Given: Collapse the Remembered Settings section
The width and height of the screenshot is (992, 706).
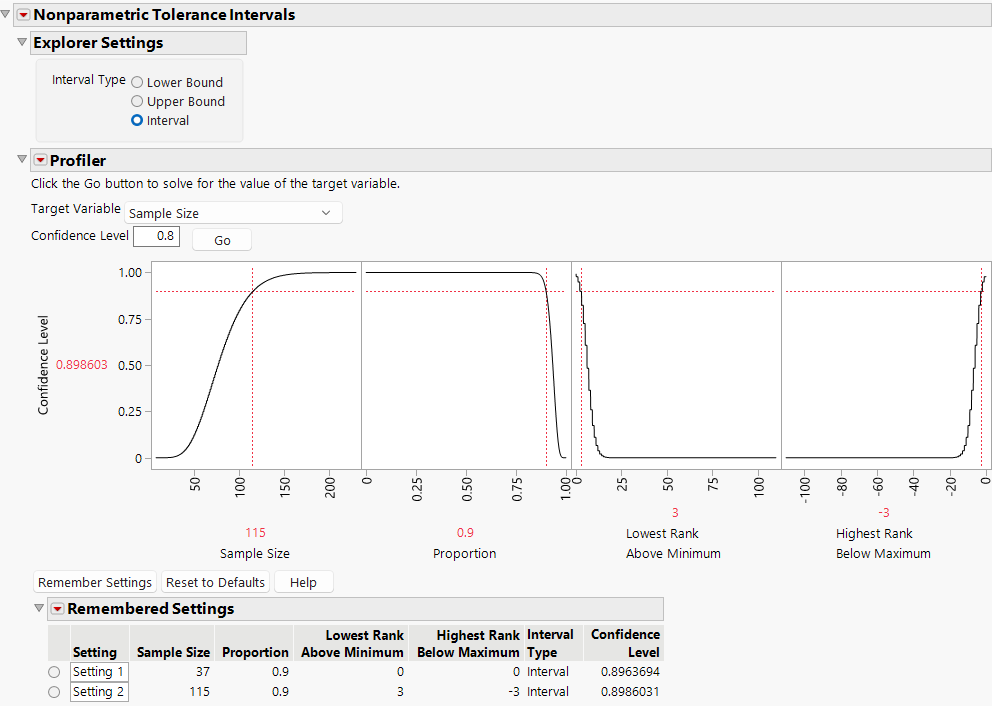Looking at the screenshot, I should click(39, 608).
